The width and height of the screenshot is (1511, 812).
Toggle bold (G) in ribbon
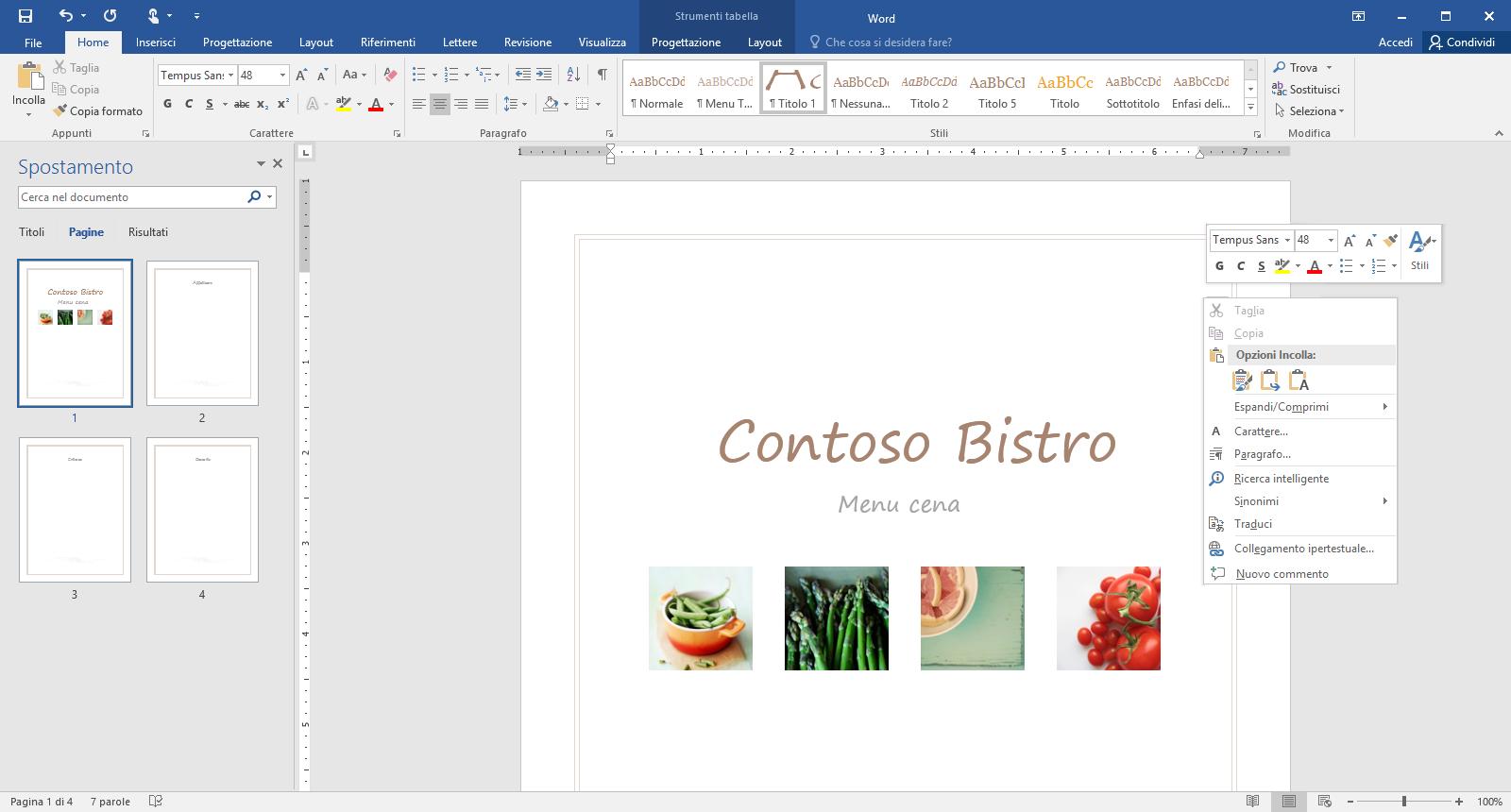168,104
